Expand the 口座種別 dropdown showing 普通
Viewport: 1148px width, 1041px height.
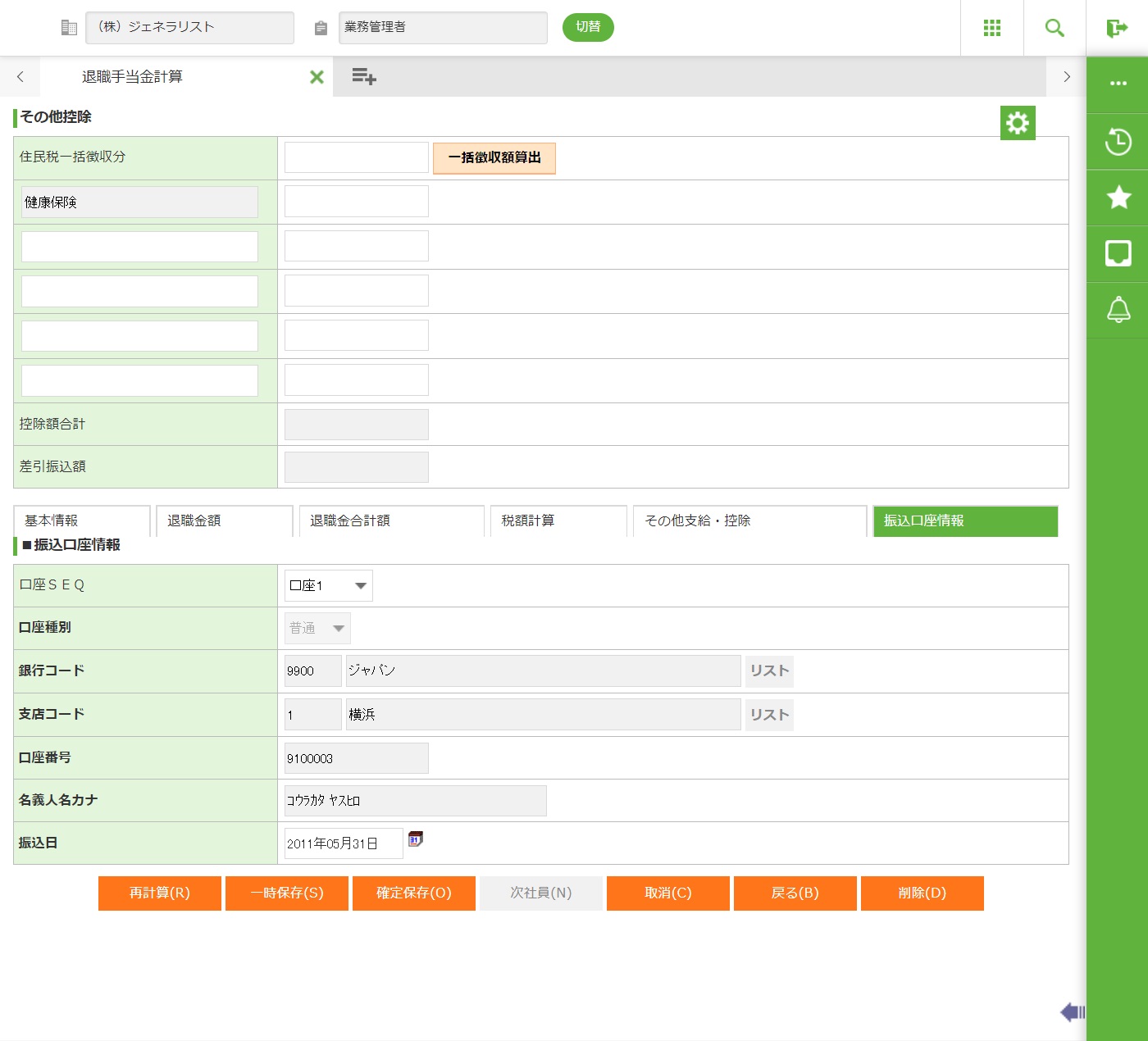click(x=317, y=629)
